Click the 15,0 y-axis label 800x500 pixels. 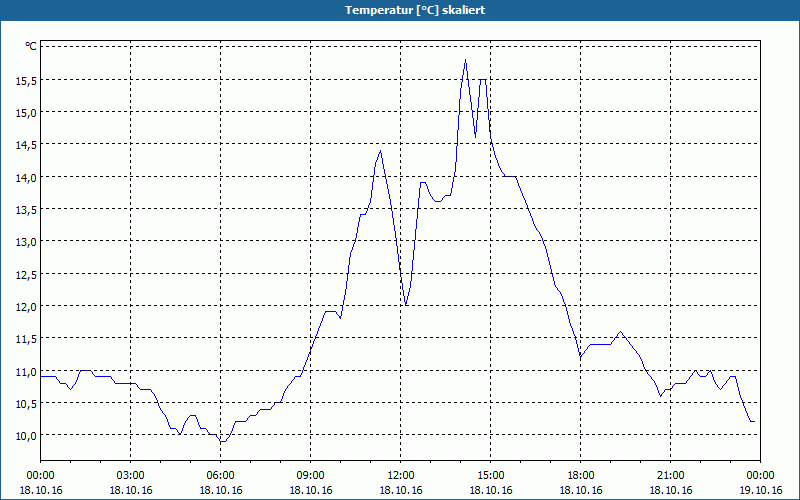(x=27, y=113)
